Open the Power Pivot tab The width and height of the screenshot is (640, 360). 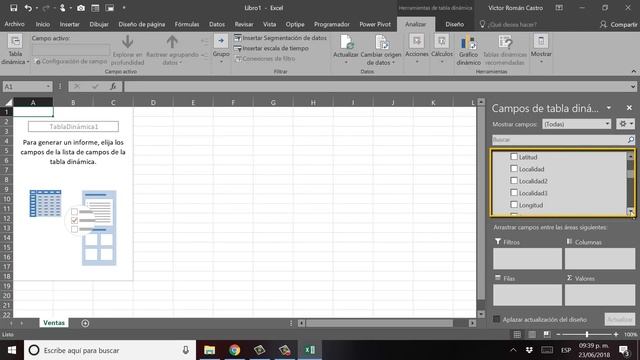point(375,24)
